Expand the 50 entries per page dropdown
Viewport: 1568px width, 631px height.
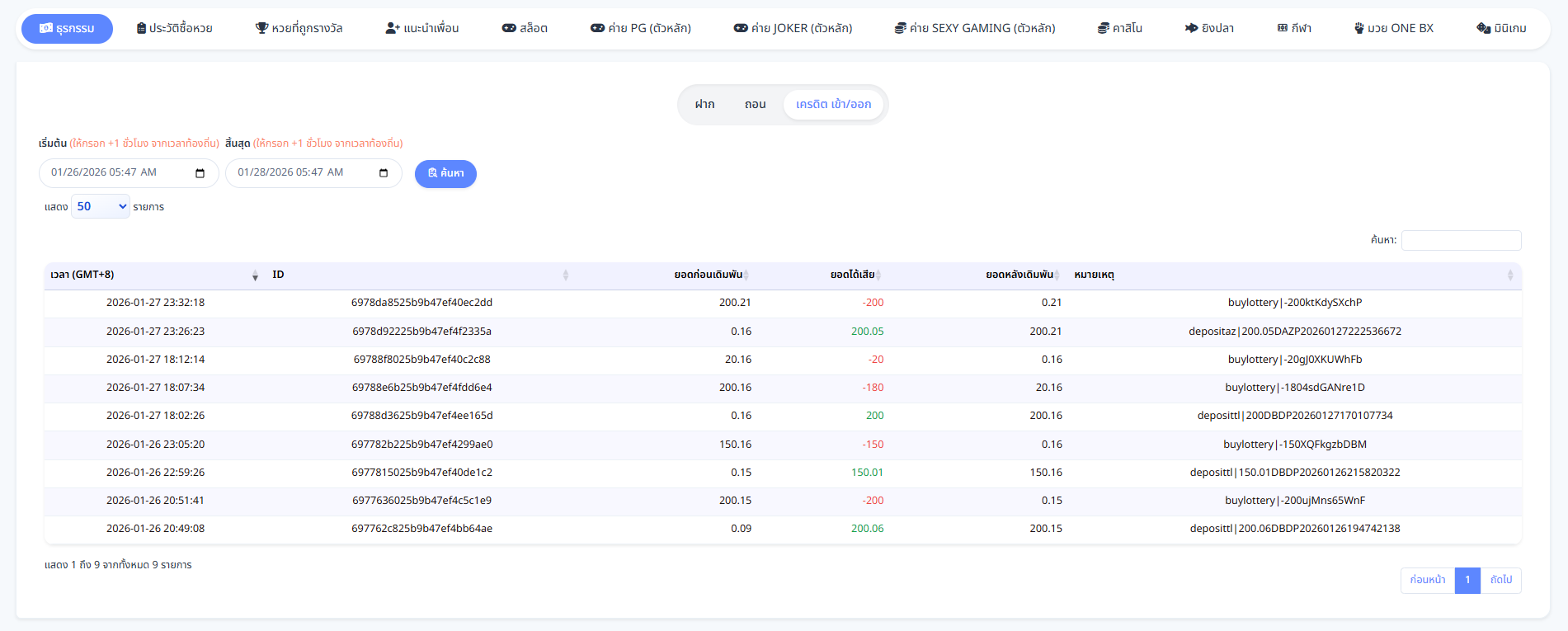[101, 206]
